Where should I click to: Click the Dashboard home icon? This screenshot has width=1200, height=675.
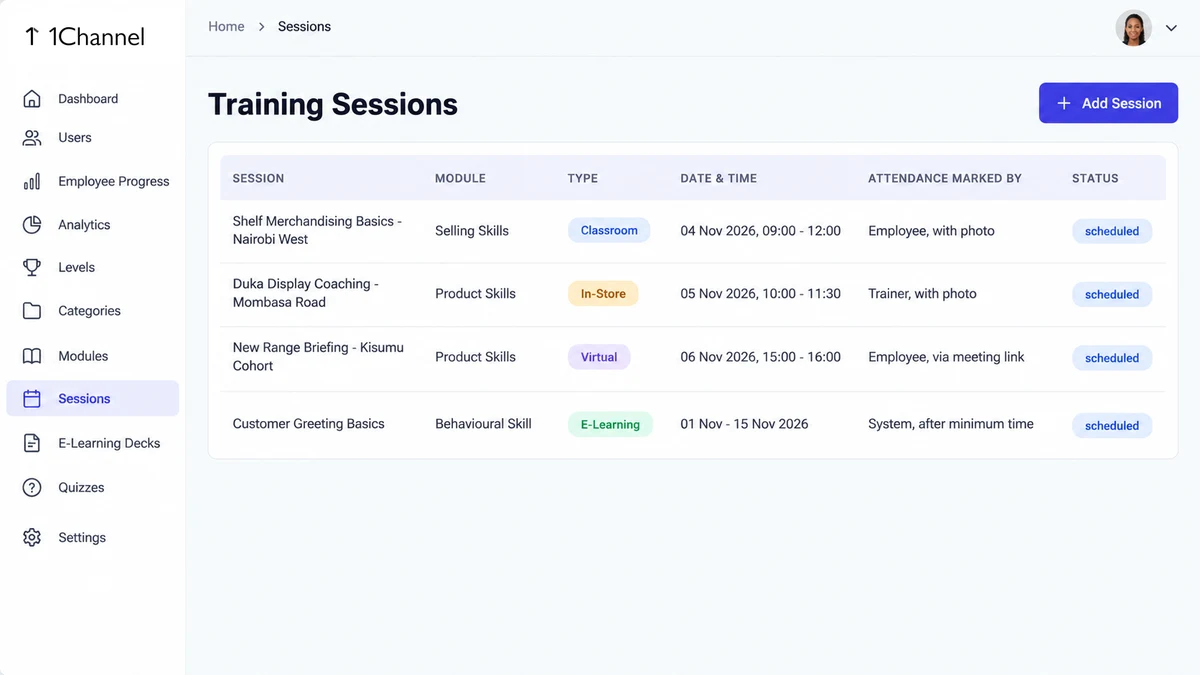click(x=32, y=99)
